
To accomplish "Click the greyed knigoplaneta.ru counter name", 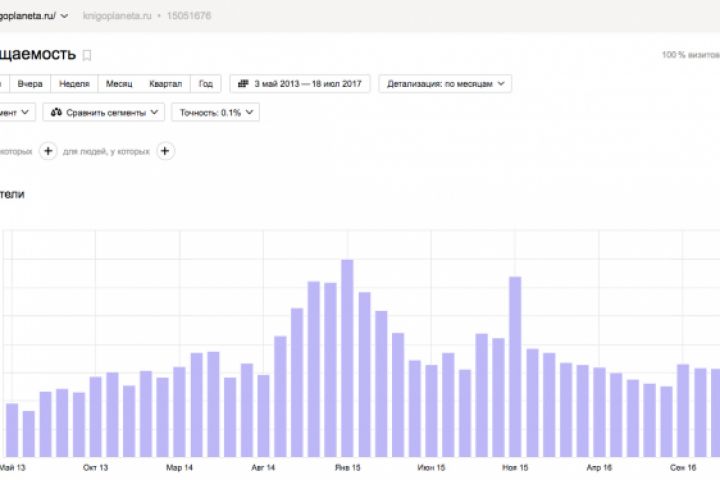I will [x=117, y=16].
